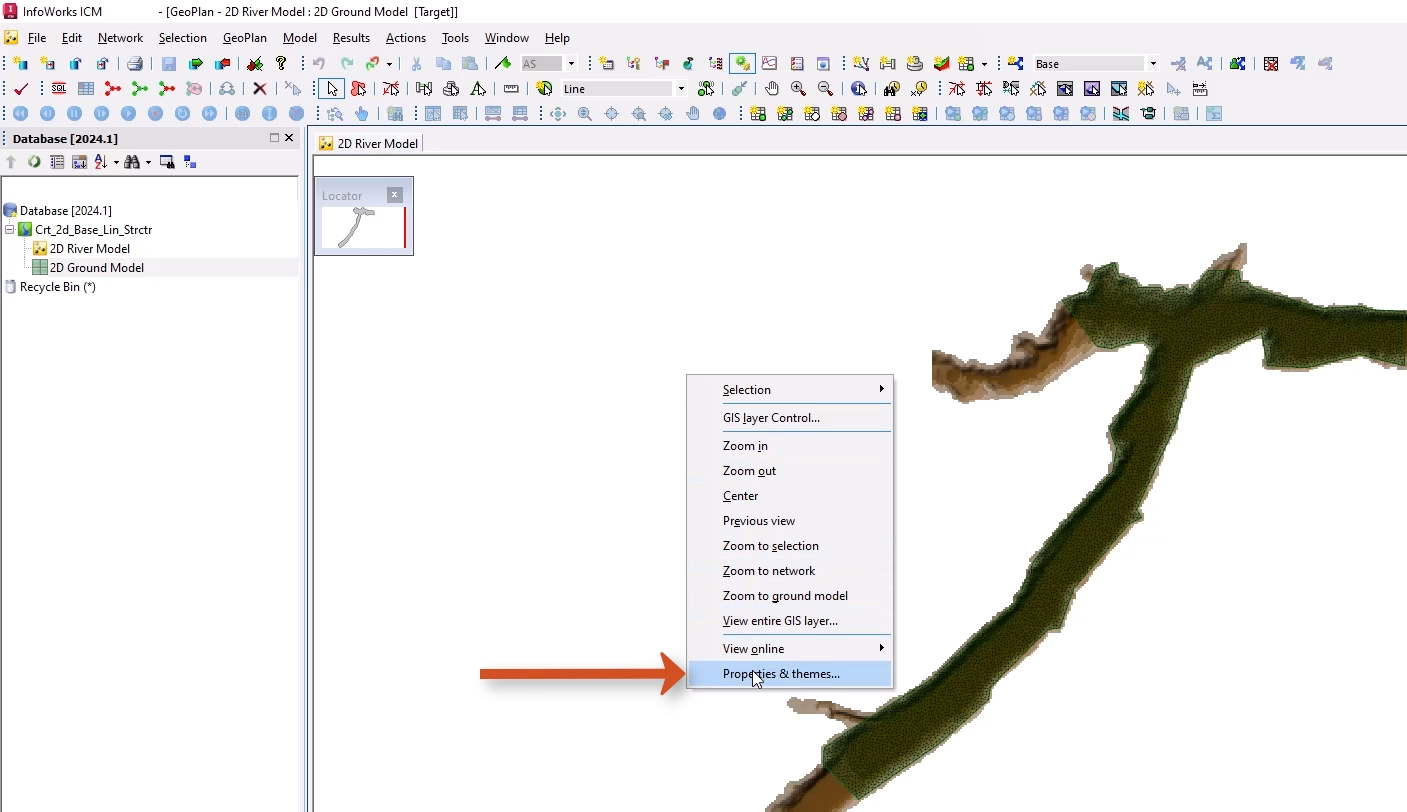Viewport: 1407px width, 812px height.
Task: Select the Zoom out magnifier tool
Action: point(825,89)
